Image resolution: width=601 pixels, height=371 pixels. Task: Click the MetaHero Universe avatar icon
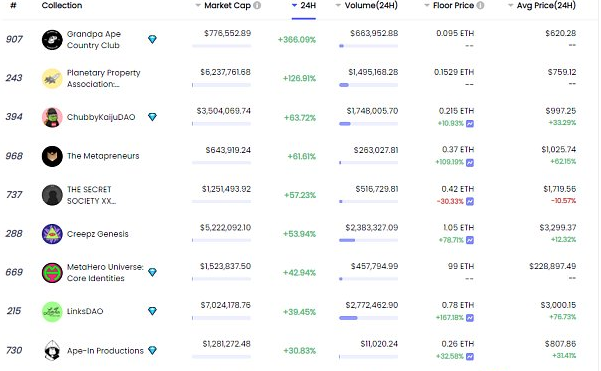pyautogui.click(x=52, y=273)
